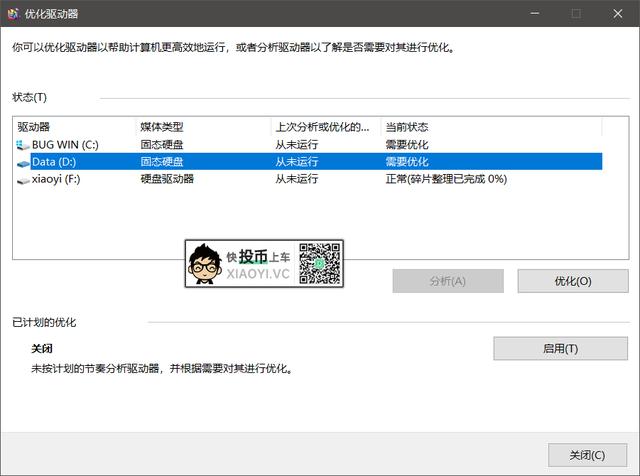Viewport: 640px width, 476px height.
Task: Click 正常(碎片整理已完成 0%) status text
Action: click(446, 179)
